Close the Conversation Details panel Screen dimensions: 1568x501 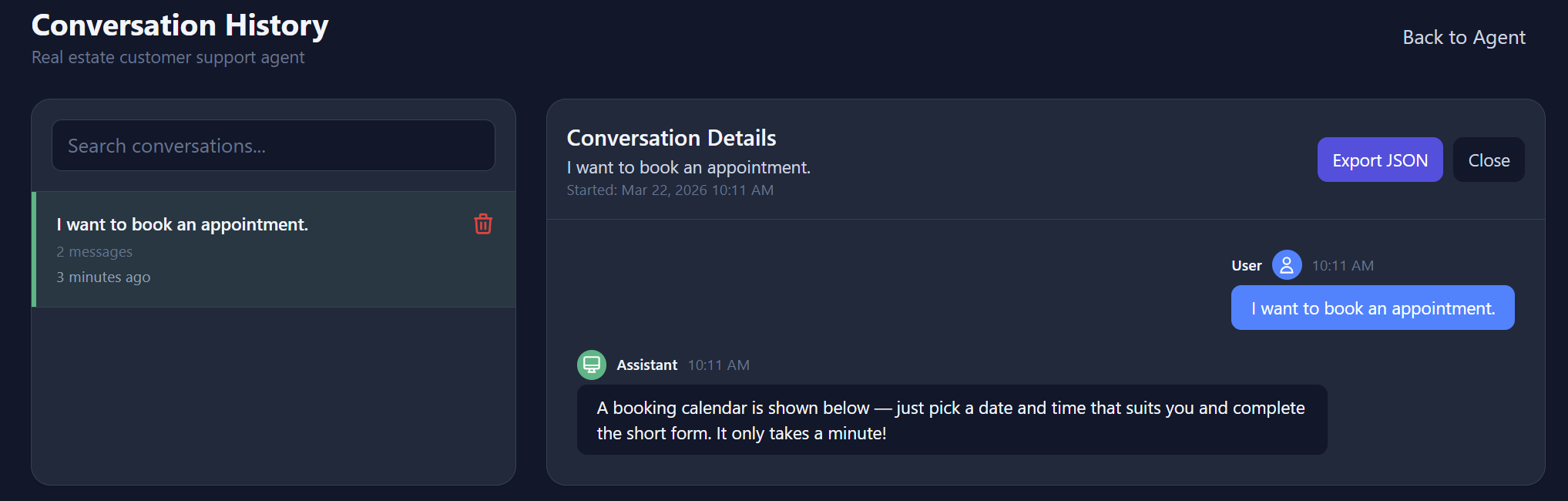pos(1488,160)
